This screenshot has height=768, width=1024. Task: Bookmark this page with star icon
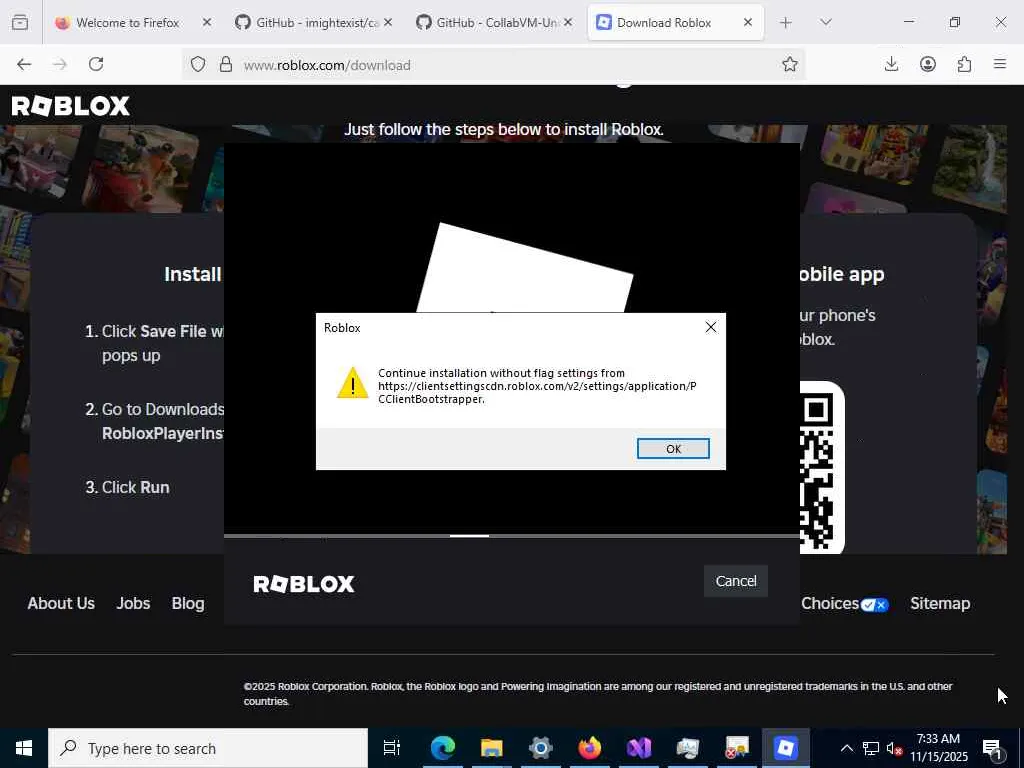[790, 64]
